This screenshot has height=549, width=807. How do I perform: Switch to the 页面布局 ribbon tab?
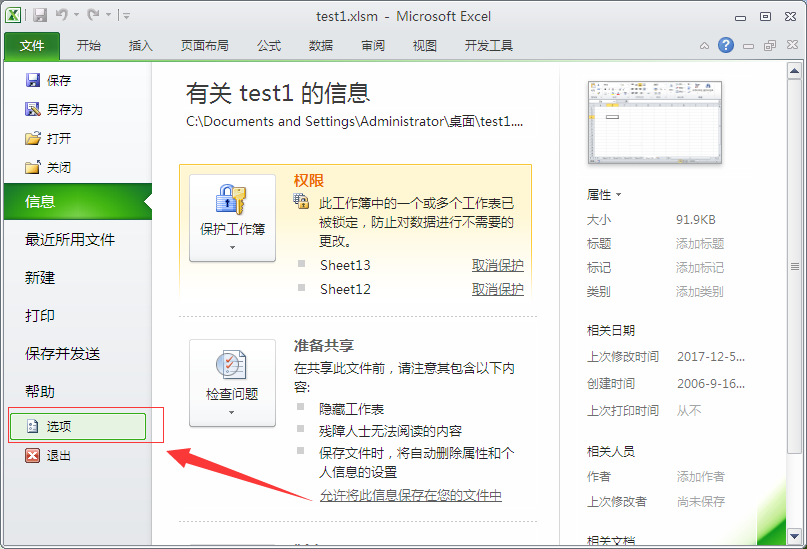pos(204,46)
